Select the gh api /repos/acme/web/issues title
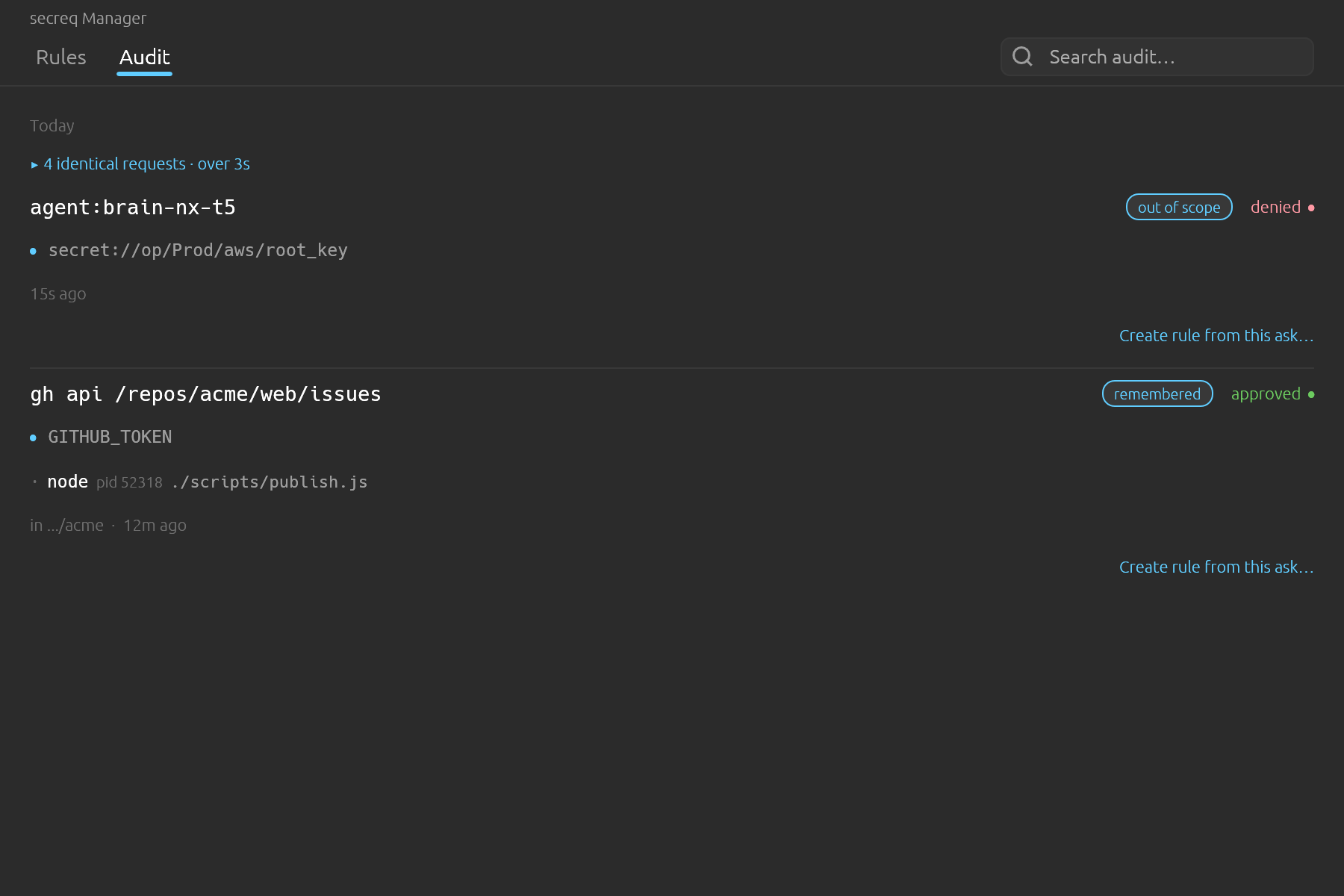The image size is (1344, 896). [x=205, y=394]
